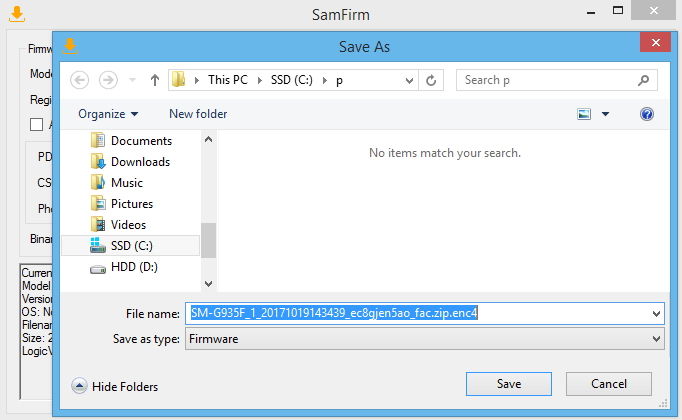
Task: Click navigation pane scroll up arrow
Action: tap(208, 140)
